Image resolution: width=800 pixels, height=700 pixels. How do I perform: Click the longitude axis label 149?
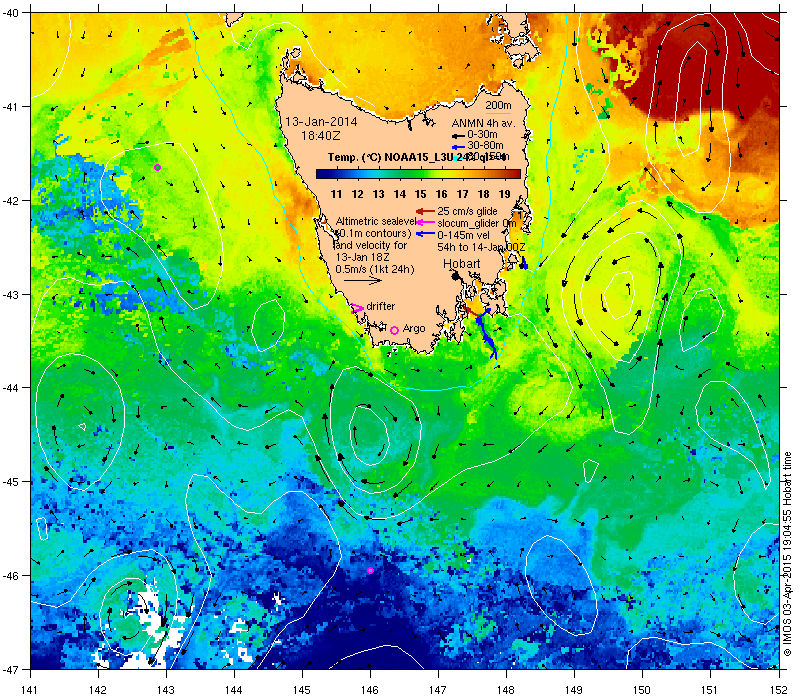[x=574, y=690]
